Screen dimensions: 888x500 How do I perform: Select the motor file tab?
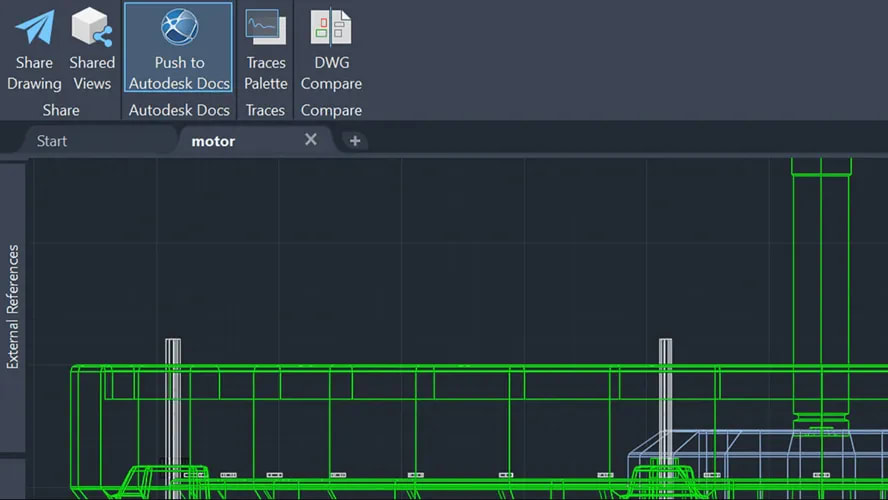coord(213,141)
